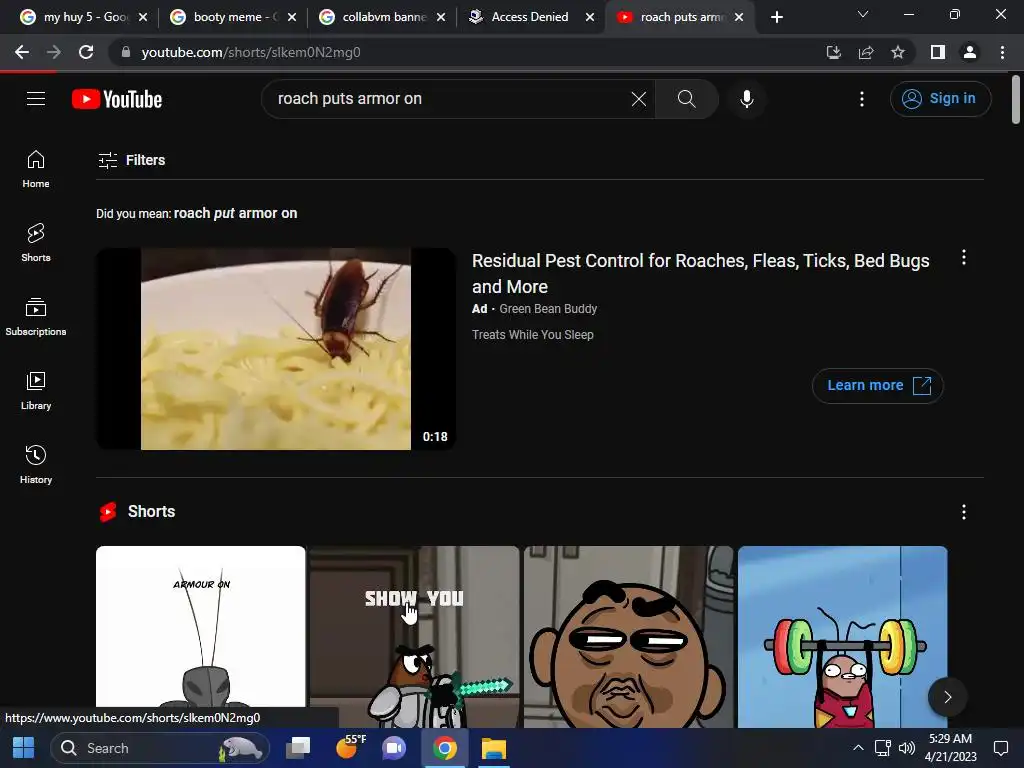Close the 'Access Denied' tab
Viewport: 1024px width, 768px height.
(x=590, y=17)
